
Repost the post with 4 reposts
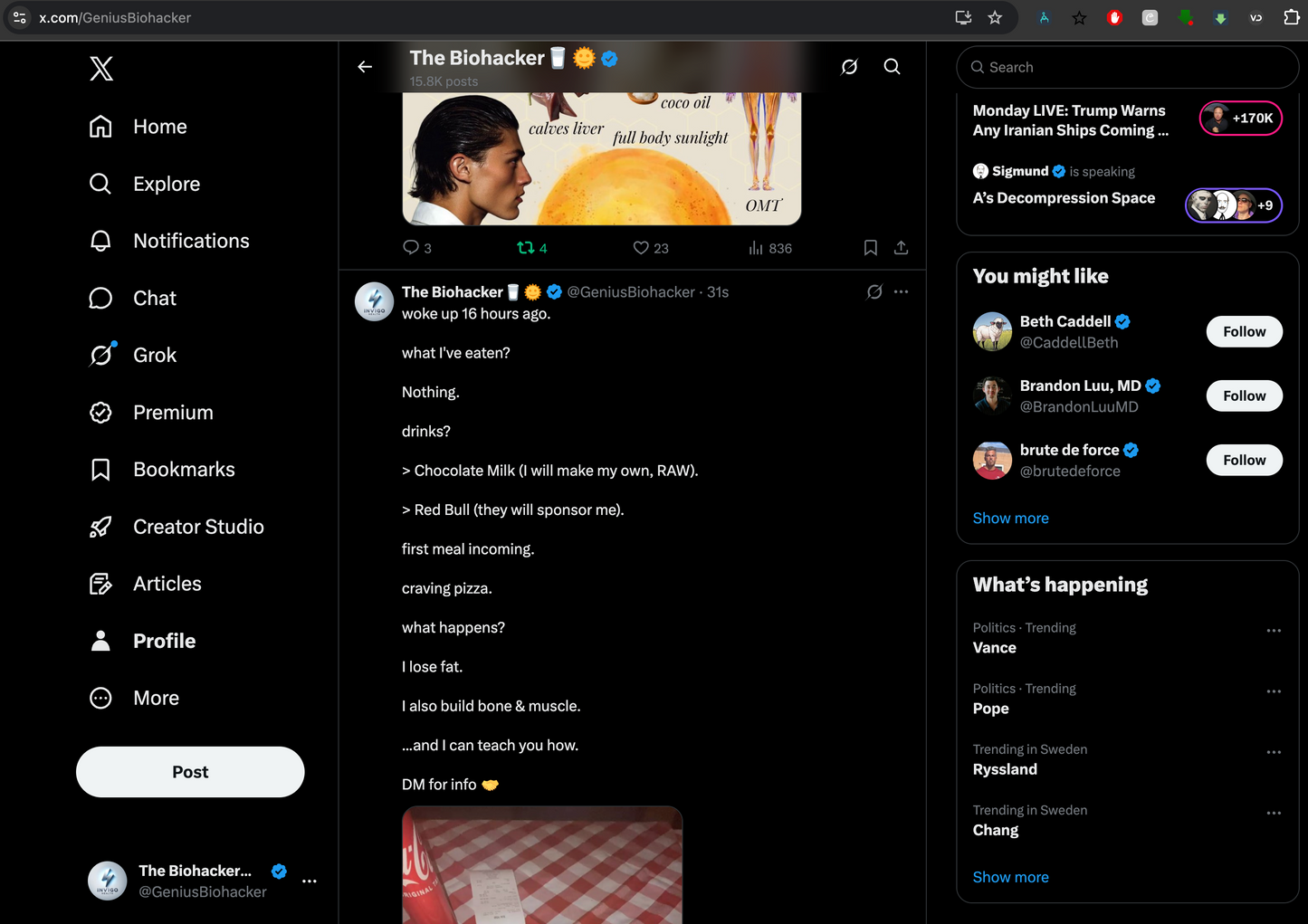click(531, 248)
